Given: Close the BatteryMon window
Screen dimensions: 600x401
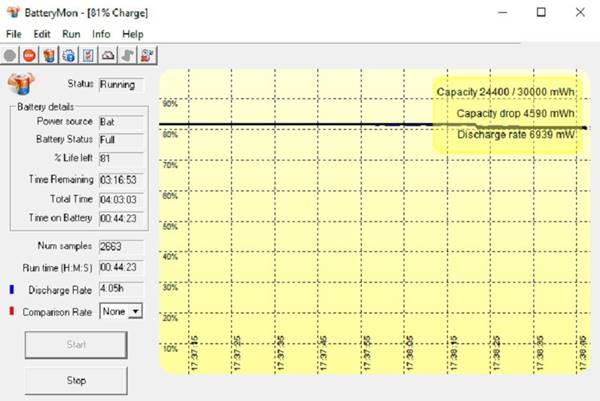Looking at the screenshot, I should [x=580, y=13].
